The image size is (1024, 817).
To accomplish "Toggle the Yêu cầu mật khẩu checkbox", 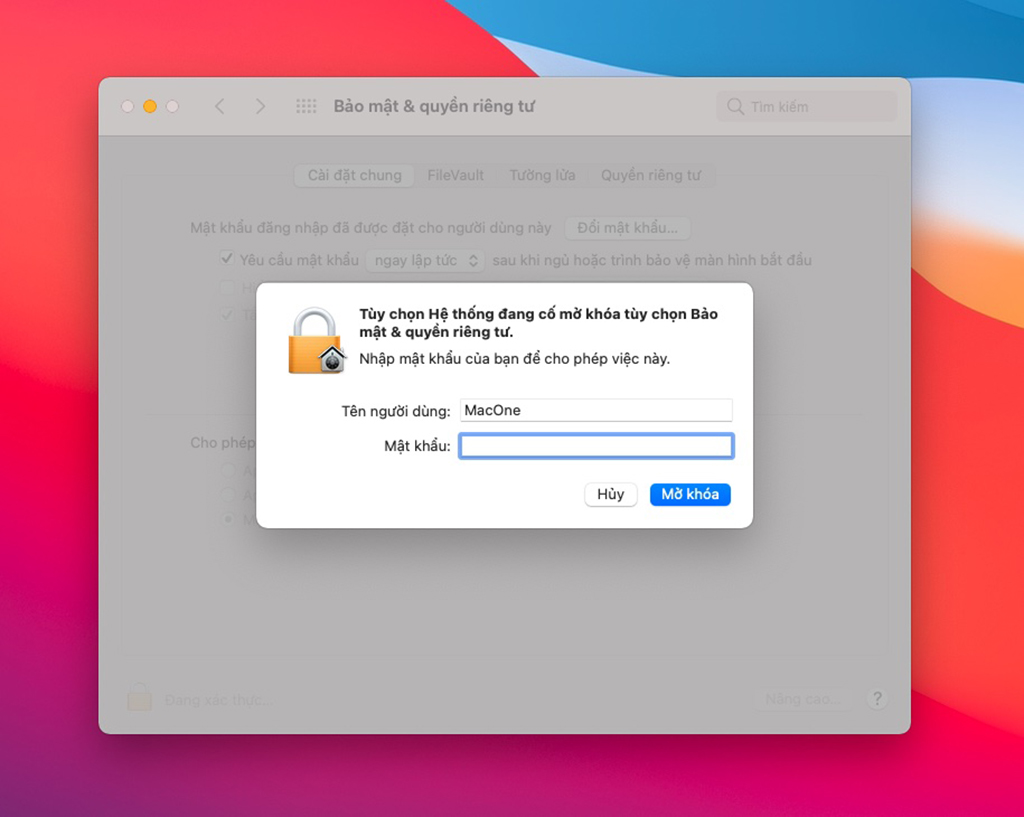I will coord(227,258).
